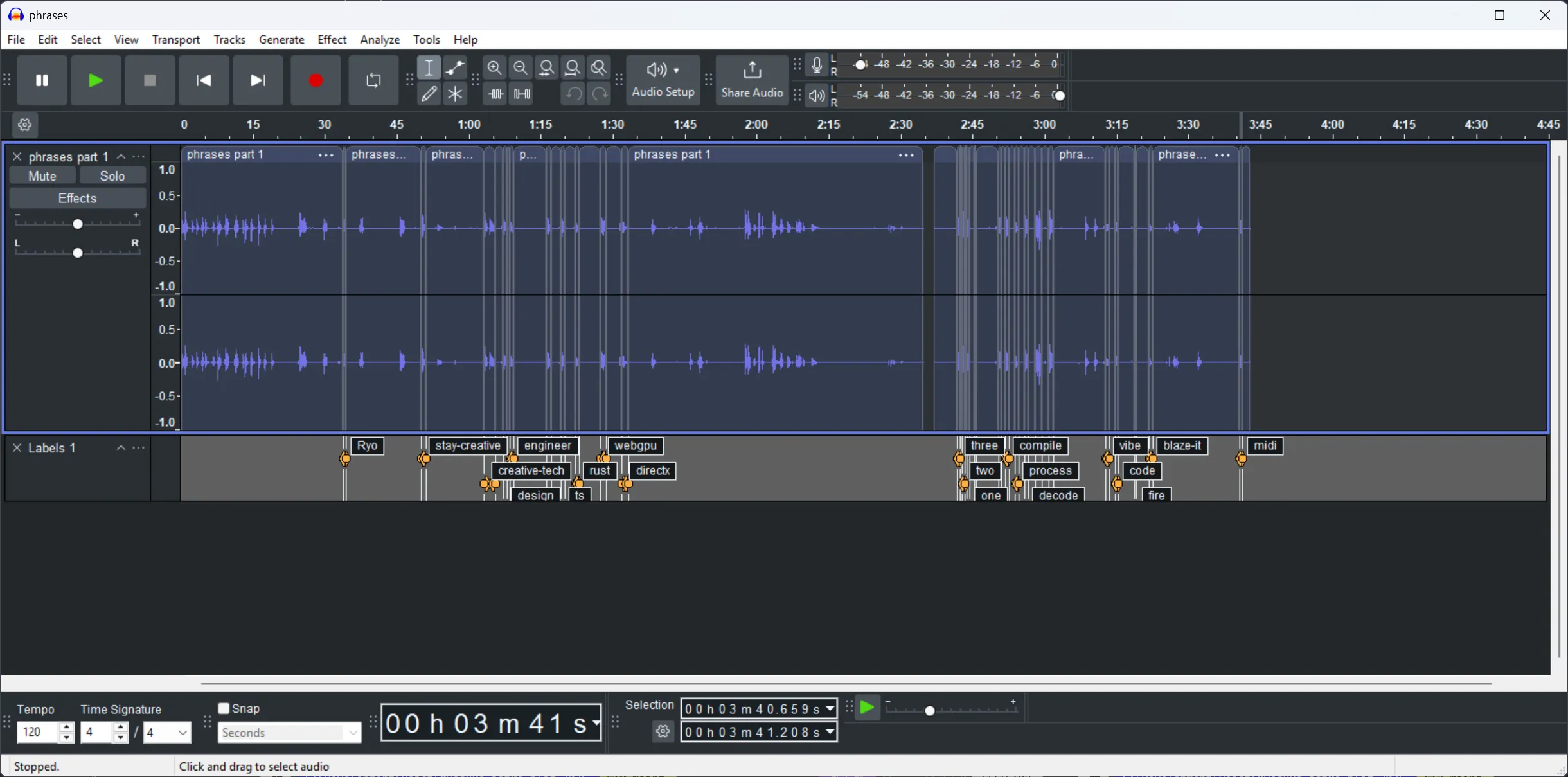Enable the Snap checkbox
Image resolution: width=1568 pixels, height=777 pixels.
pos(223,708)
